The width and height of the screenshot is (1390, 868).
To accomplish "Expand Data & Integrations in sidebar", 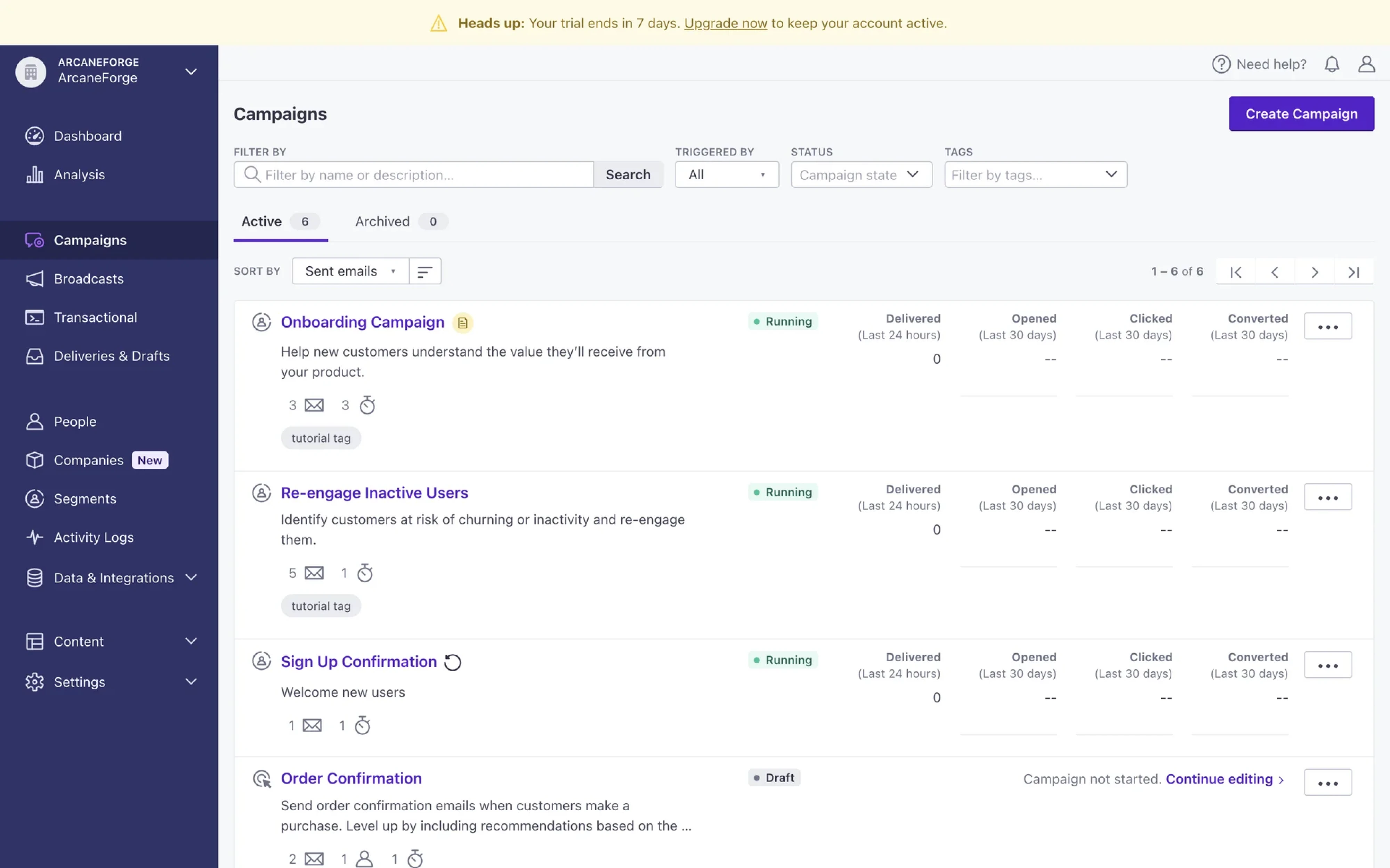I will 191,578.
